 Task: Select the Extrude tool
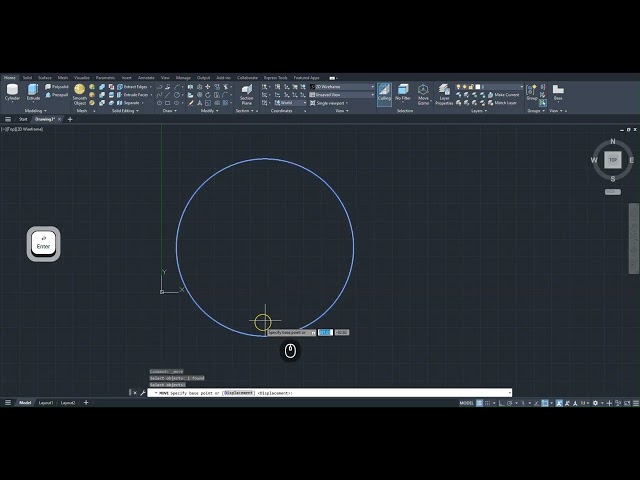pos(33,92)
